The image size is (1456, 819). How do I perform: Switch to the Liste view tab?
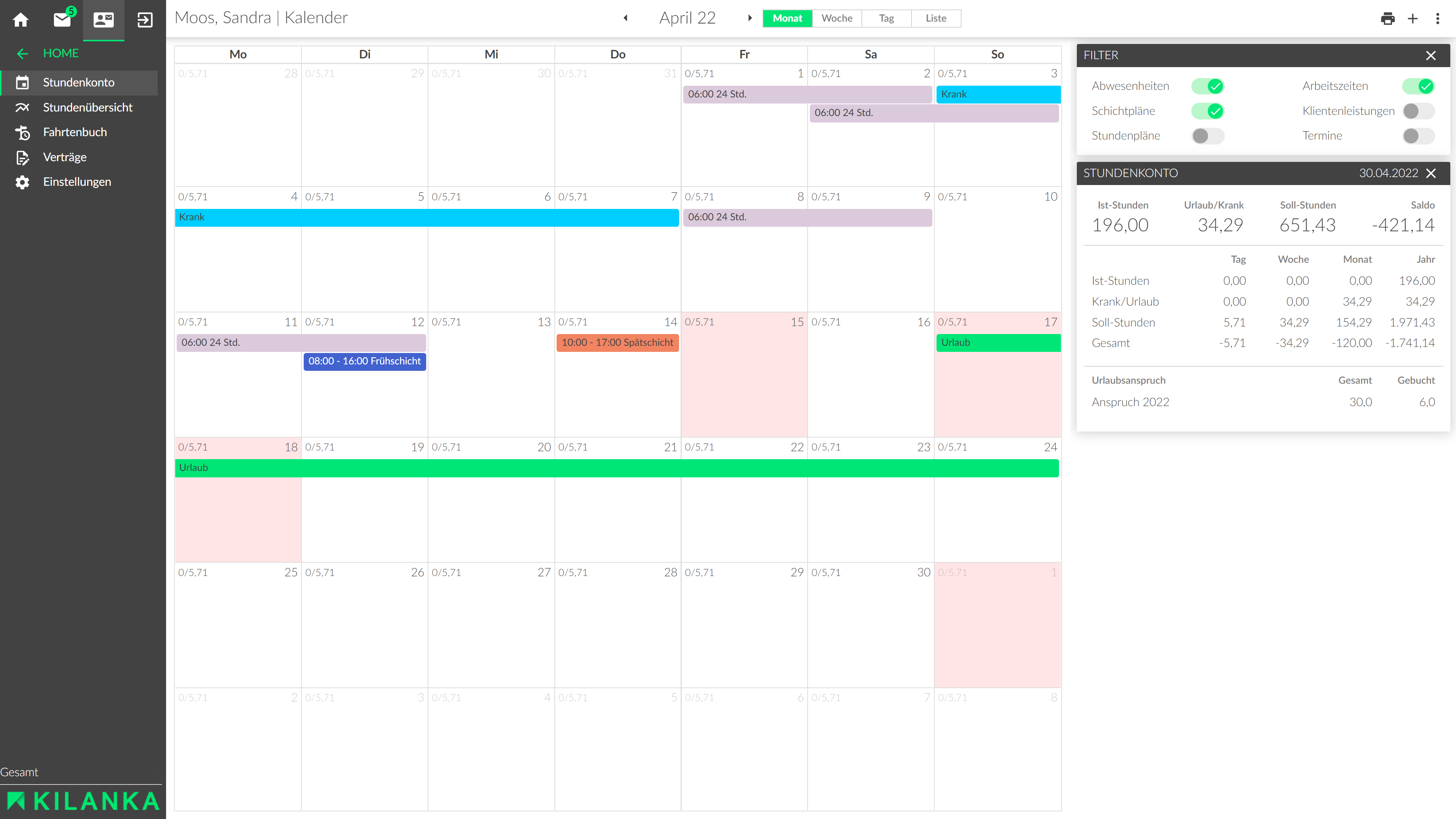click(x=935, y=18)
